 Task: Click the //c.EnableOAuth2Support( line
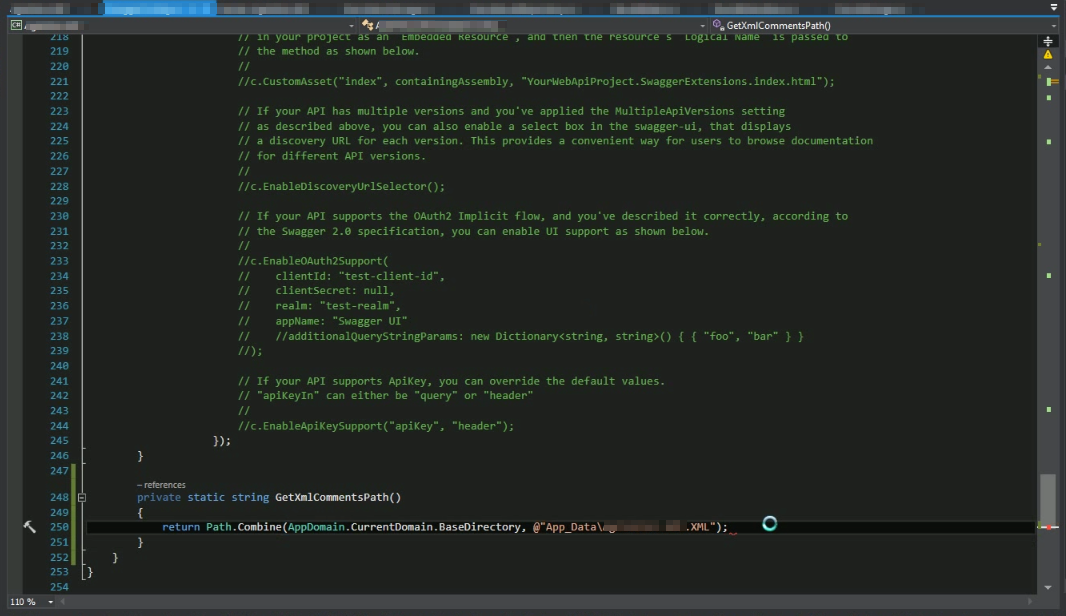[x=313, y=261]
